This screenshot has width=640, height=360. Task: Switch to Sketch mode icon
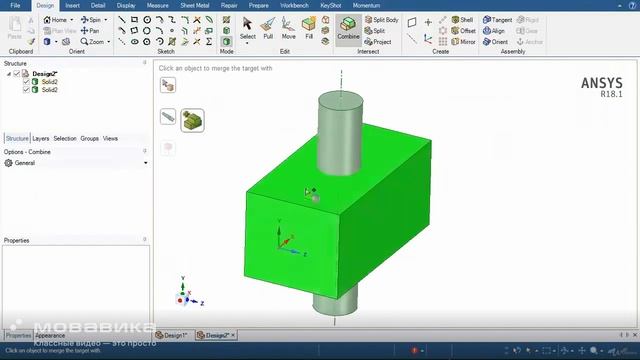(227, 20)
